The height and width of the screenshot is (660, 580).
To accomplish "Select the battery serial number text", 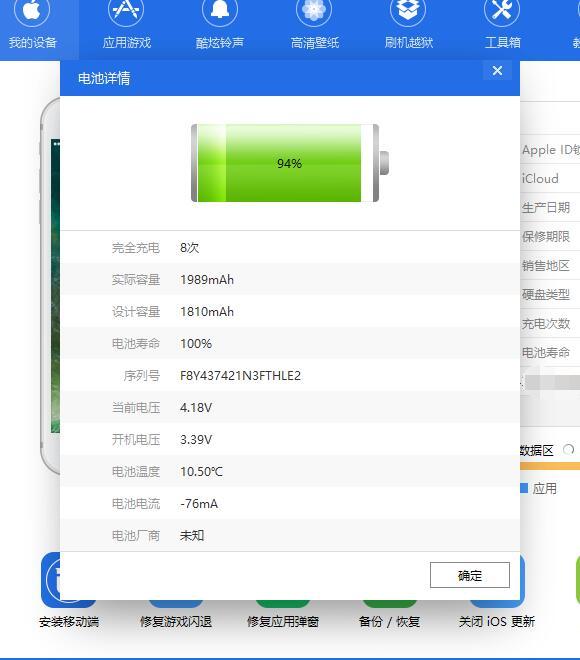I will tap(240, 375).
